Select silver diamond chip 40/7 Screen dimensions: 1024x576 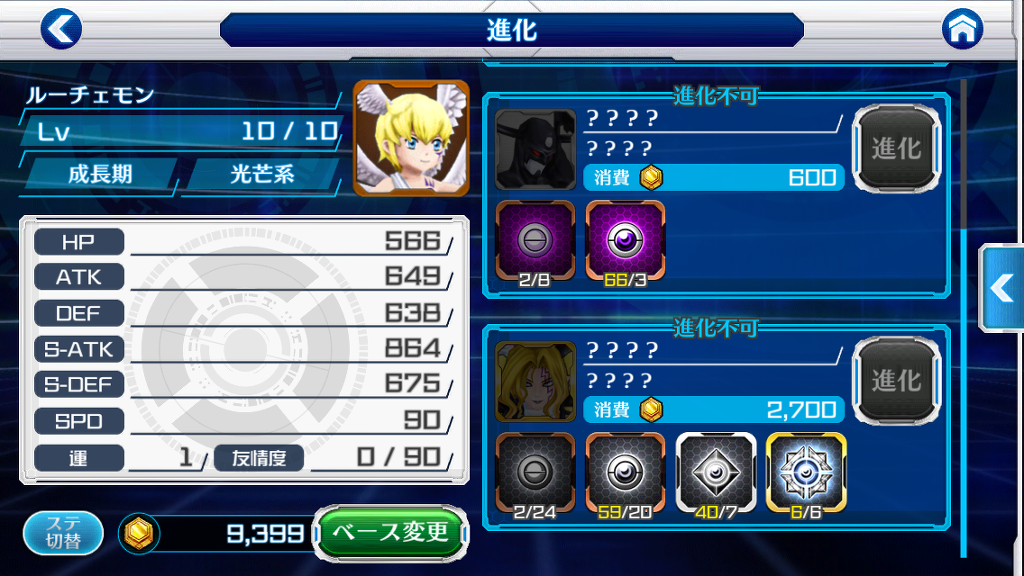point(716,473)
